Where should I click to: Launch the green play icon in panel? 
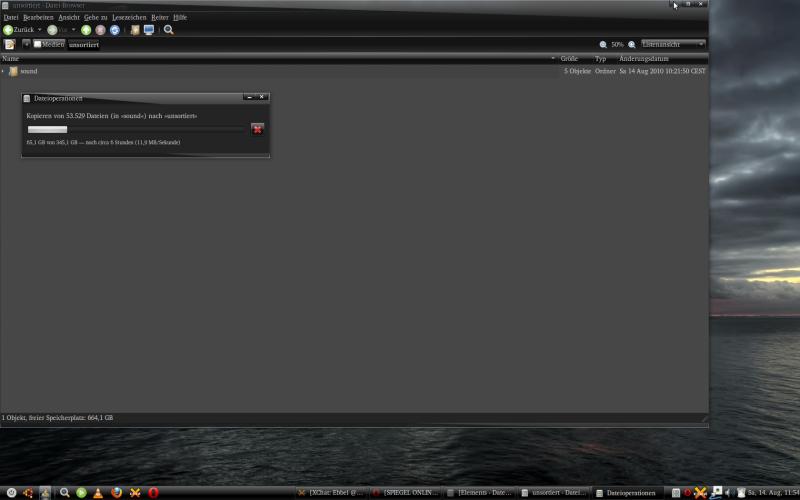tap(81, 493)
